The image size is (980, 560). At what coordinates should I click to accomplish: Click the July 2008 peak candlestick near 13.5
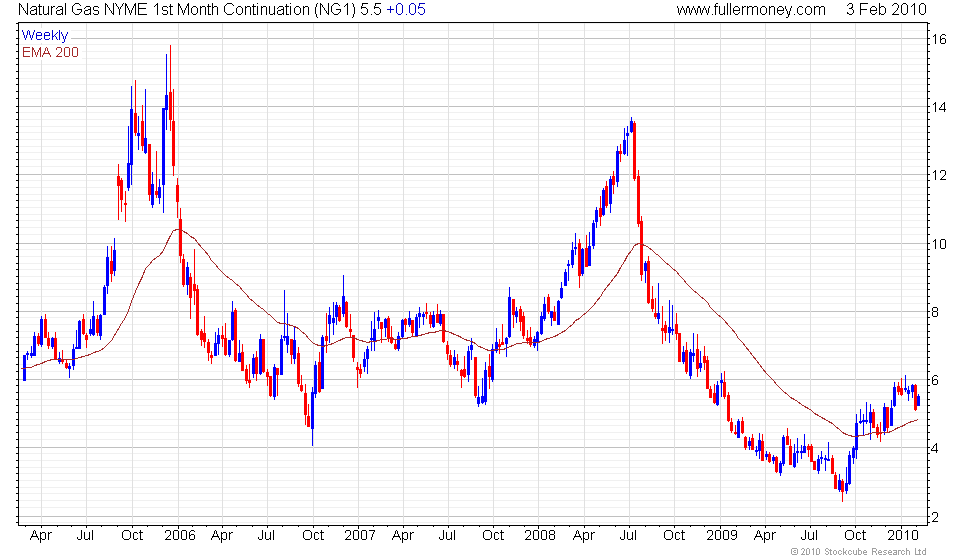(x=631, y=125)
